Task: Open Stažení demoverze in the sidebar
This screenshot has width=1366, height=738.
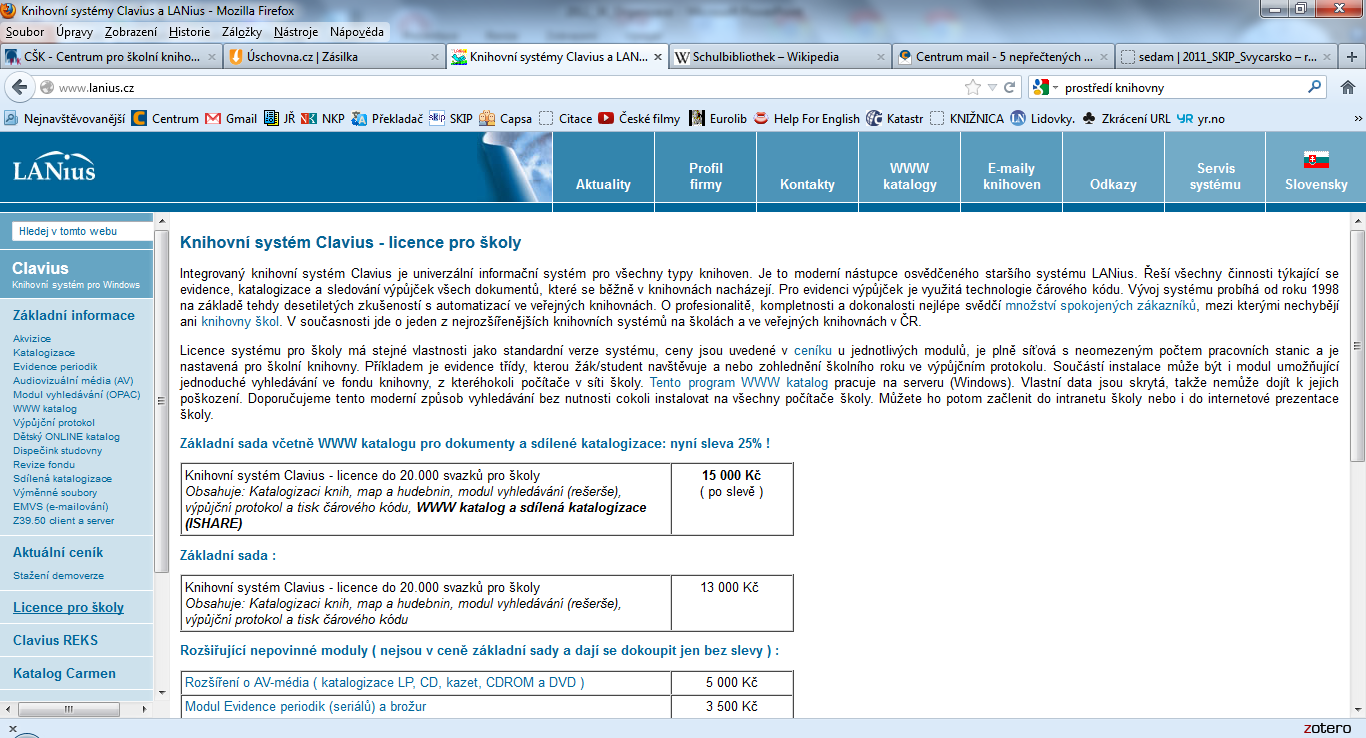Action: point(58,576)
